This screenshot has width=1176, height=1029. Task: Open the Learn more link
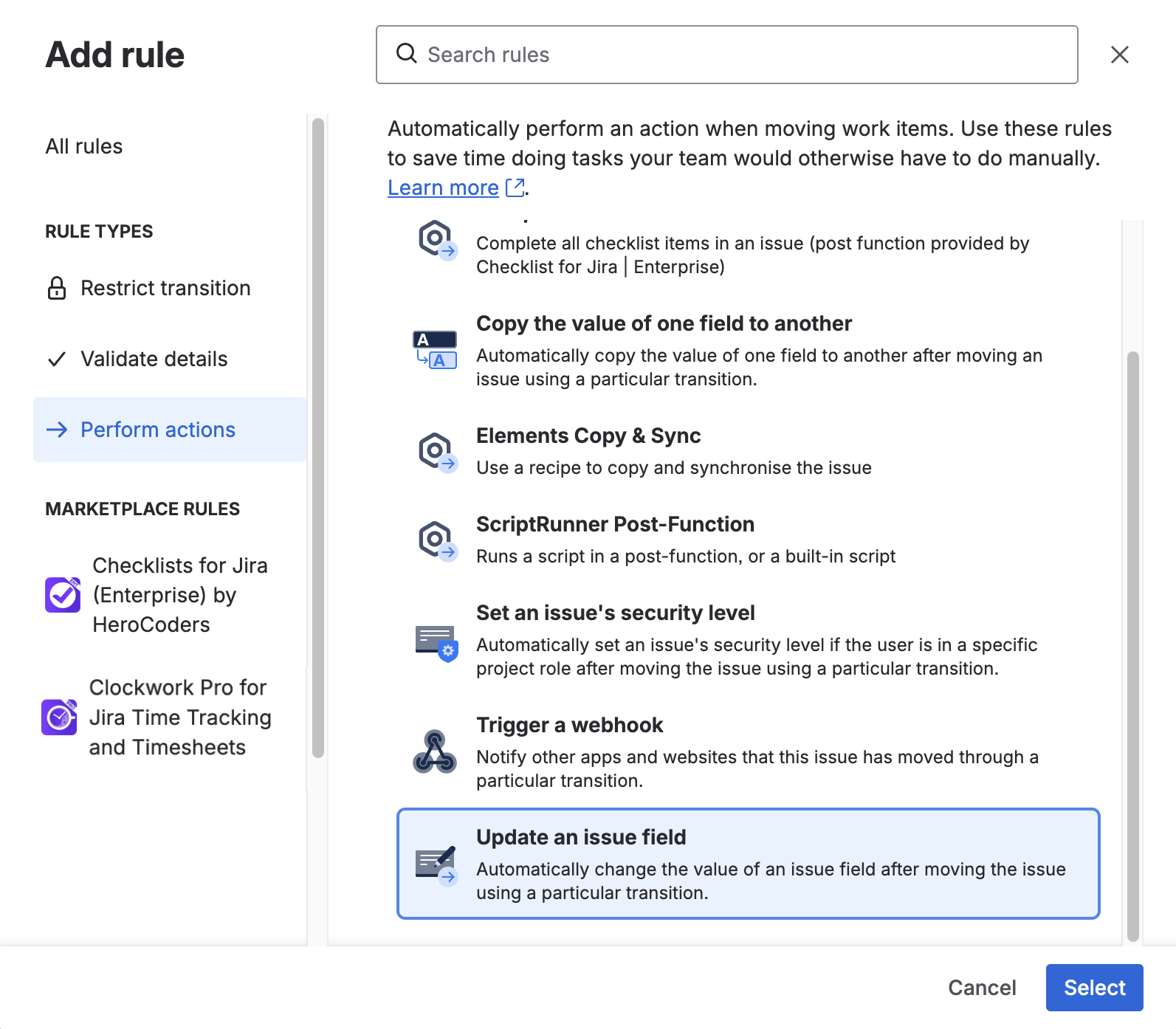(444, 188)
